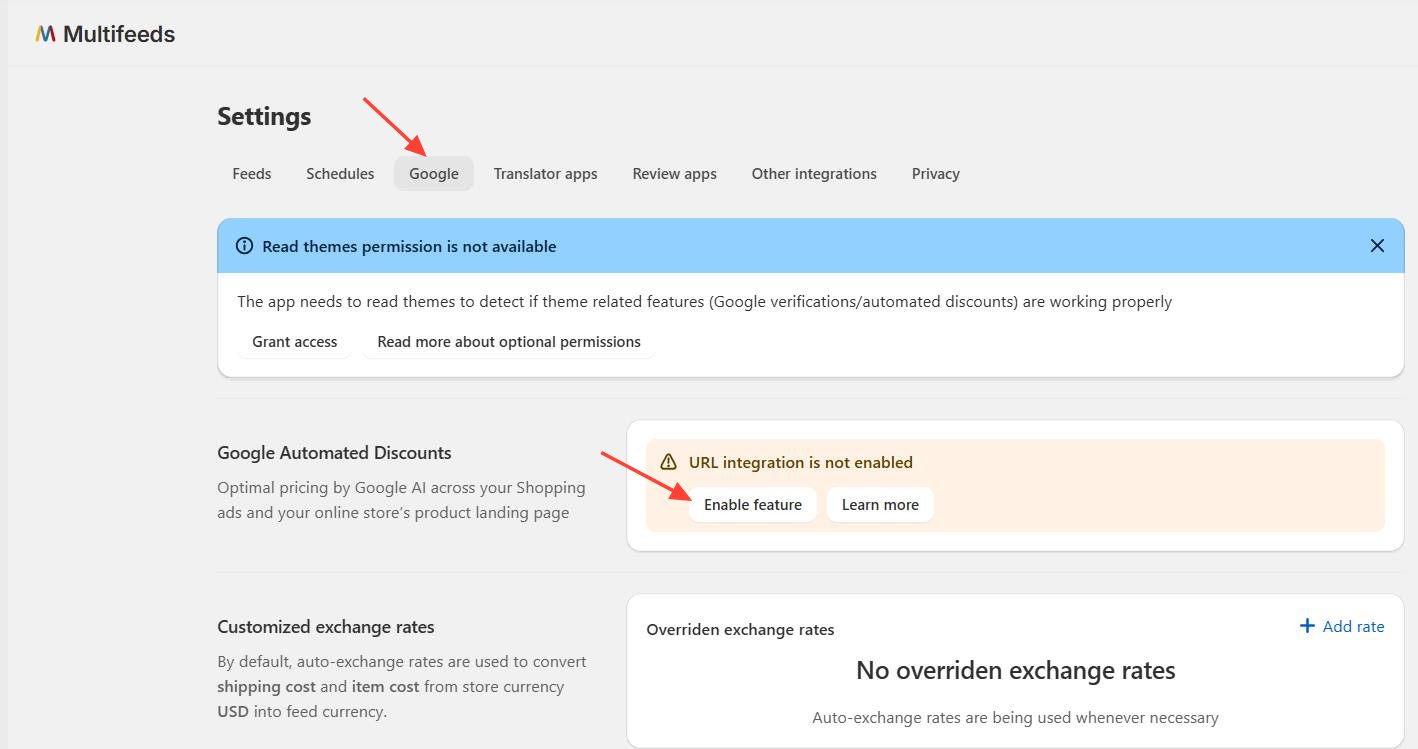The height and width of the screenshot is (749, 1418).
Task: Click the 'No overriden exchange rates' message
Action: pyautogui.click(x=1015, y=670)
